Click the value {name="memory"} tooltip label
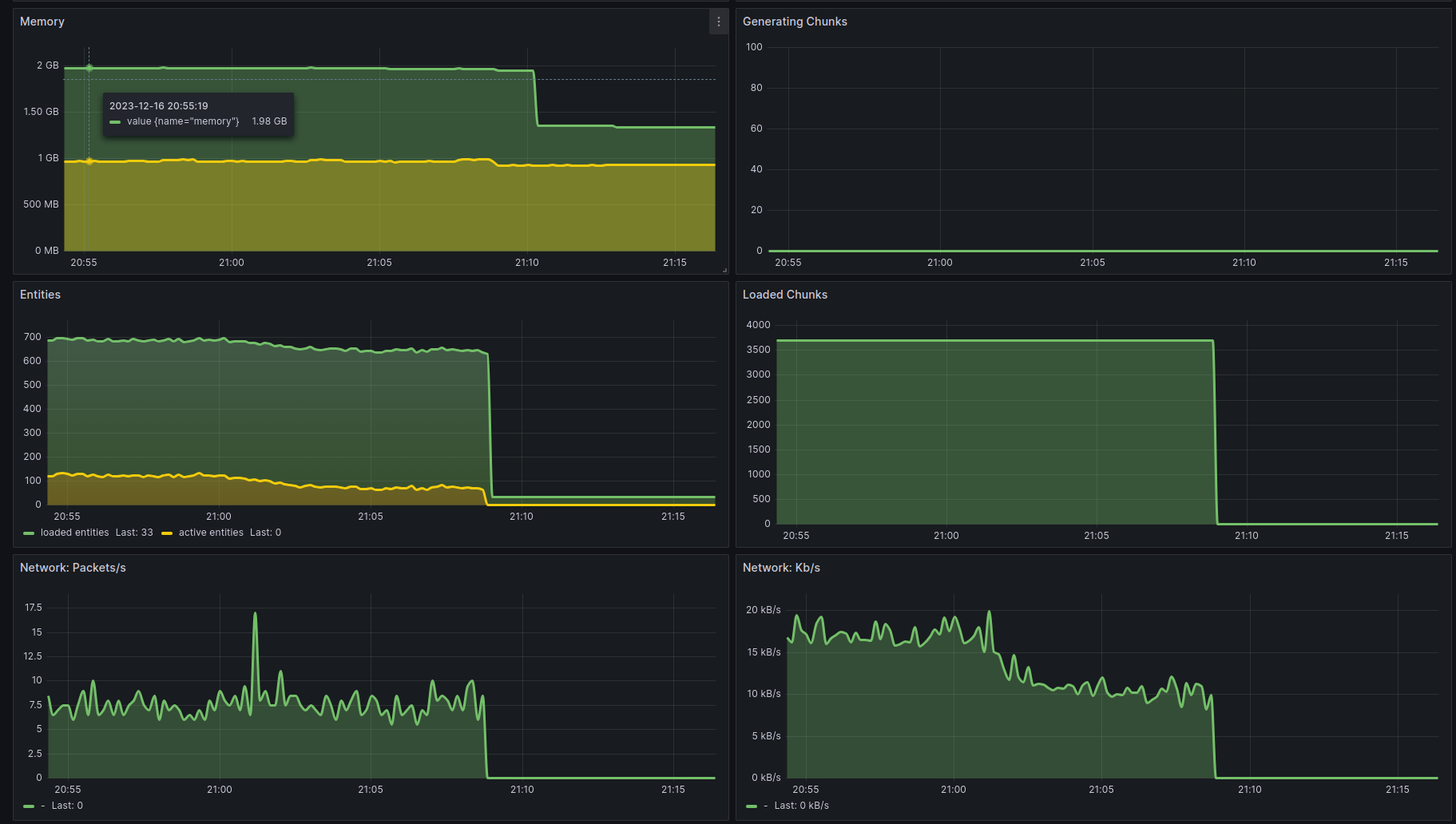This screenshot has width=1456, height=824. pos(183,121)
